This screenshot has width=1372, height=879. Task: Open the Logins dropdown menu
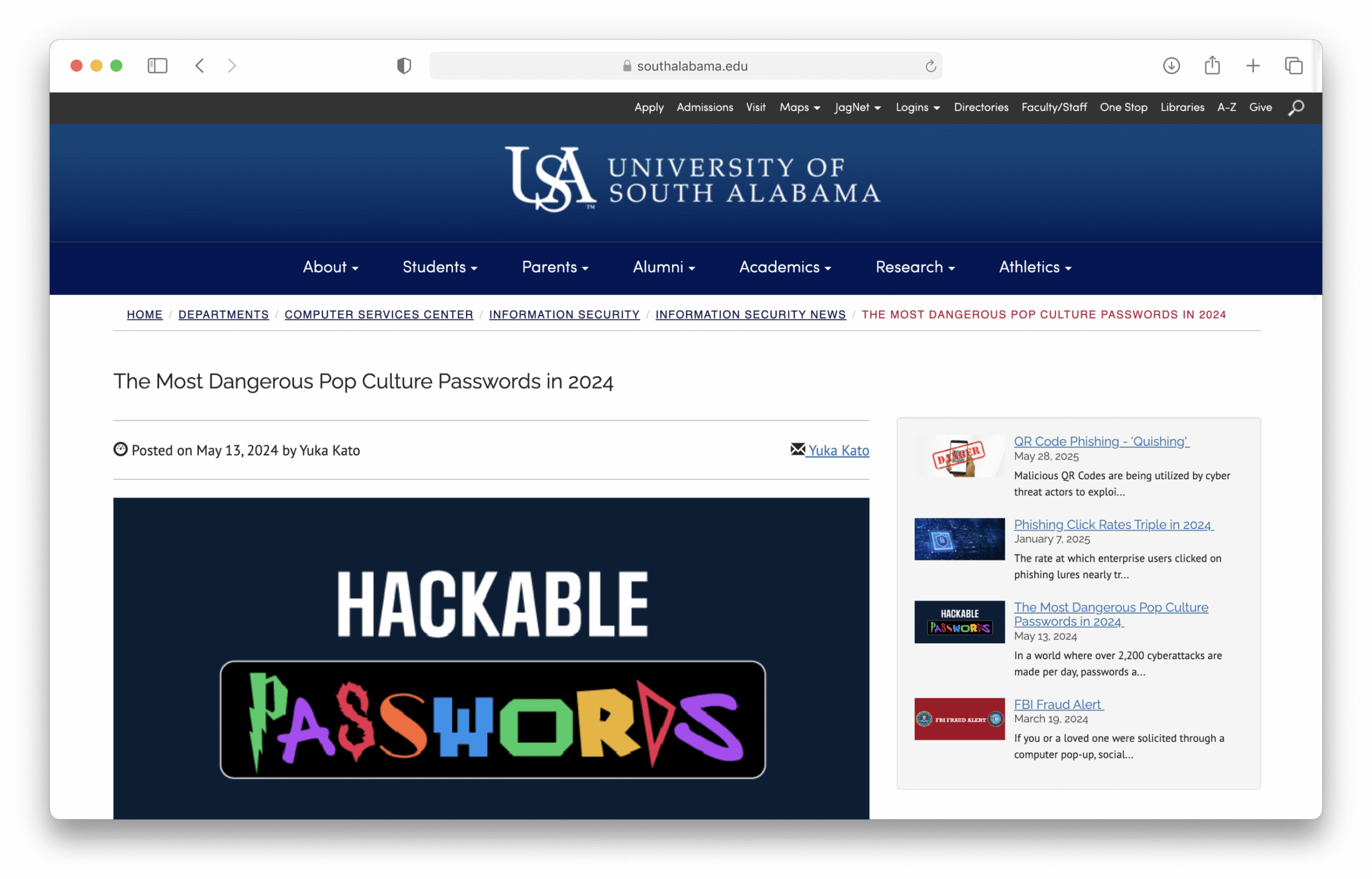point(917,107)
